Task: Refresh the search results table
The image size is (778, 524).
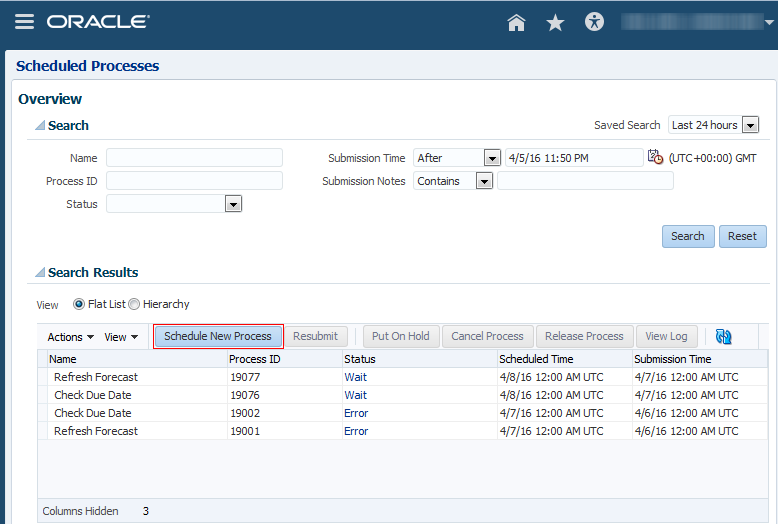Action: click(723, 336)
